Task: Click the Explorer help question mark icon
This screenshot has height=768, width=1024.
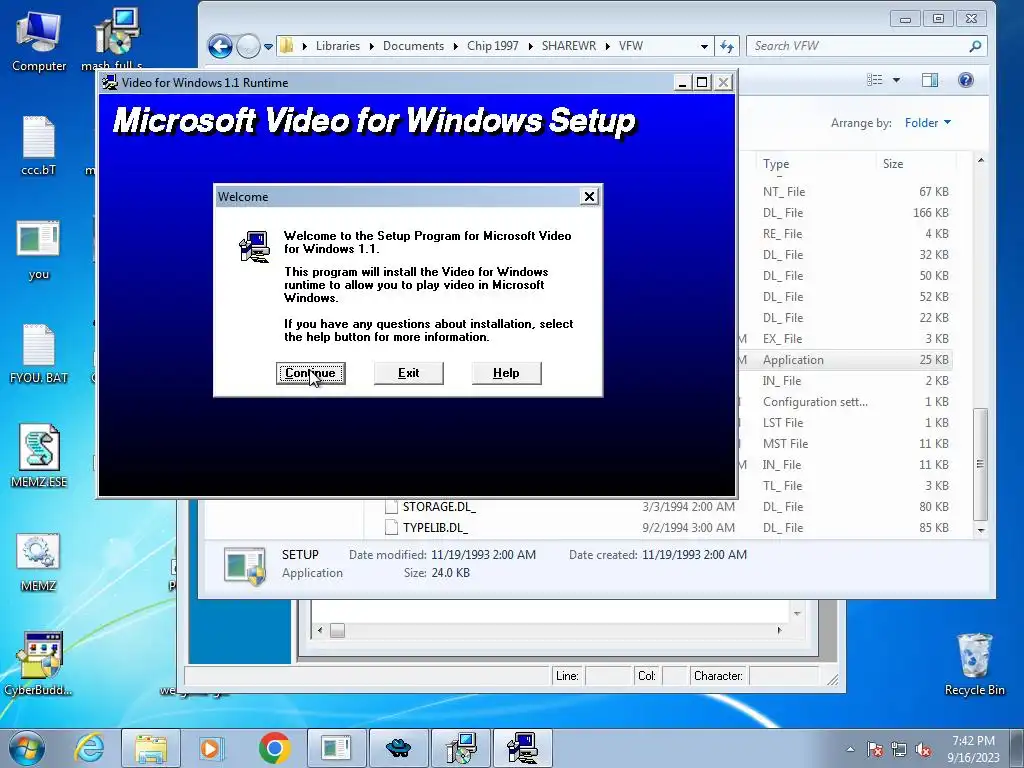Action: [x=965, y=80]
